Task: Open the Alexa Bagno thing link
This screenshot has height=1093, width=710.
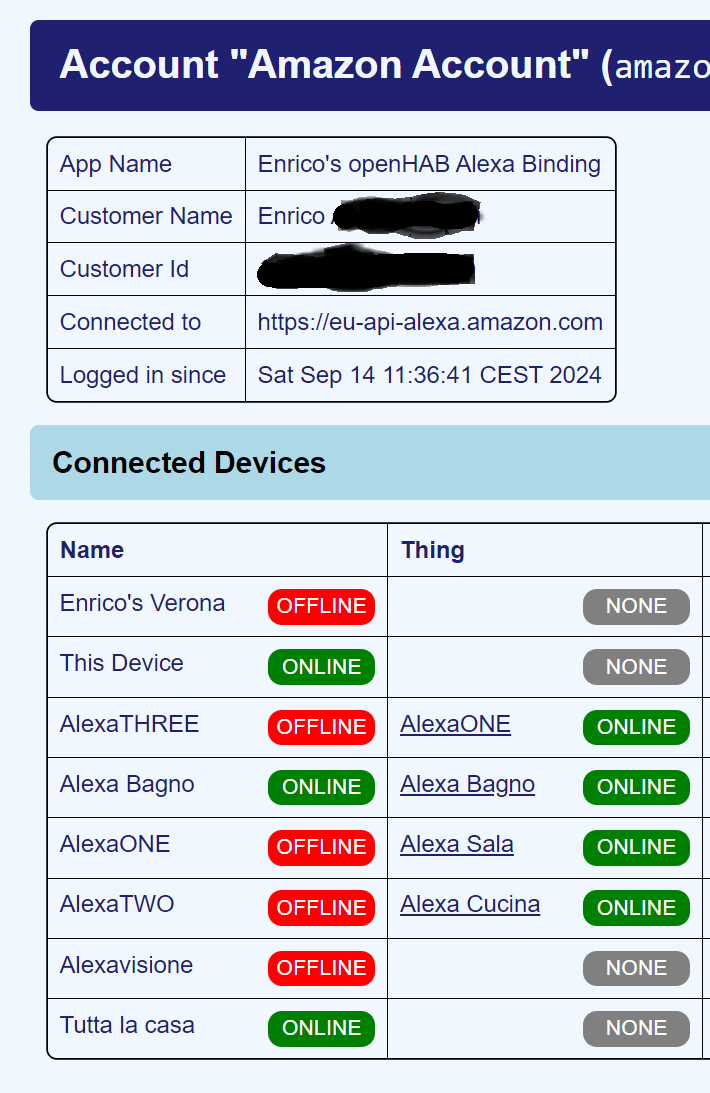Action: coord(467,785)
